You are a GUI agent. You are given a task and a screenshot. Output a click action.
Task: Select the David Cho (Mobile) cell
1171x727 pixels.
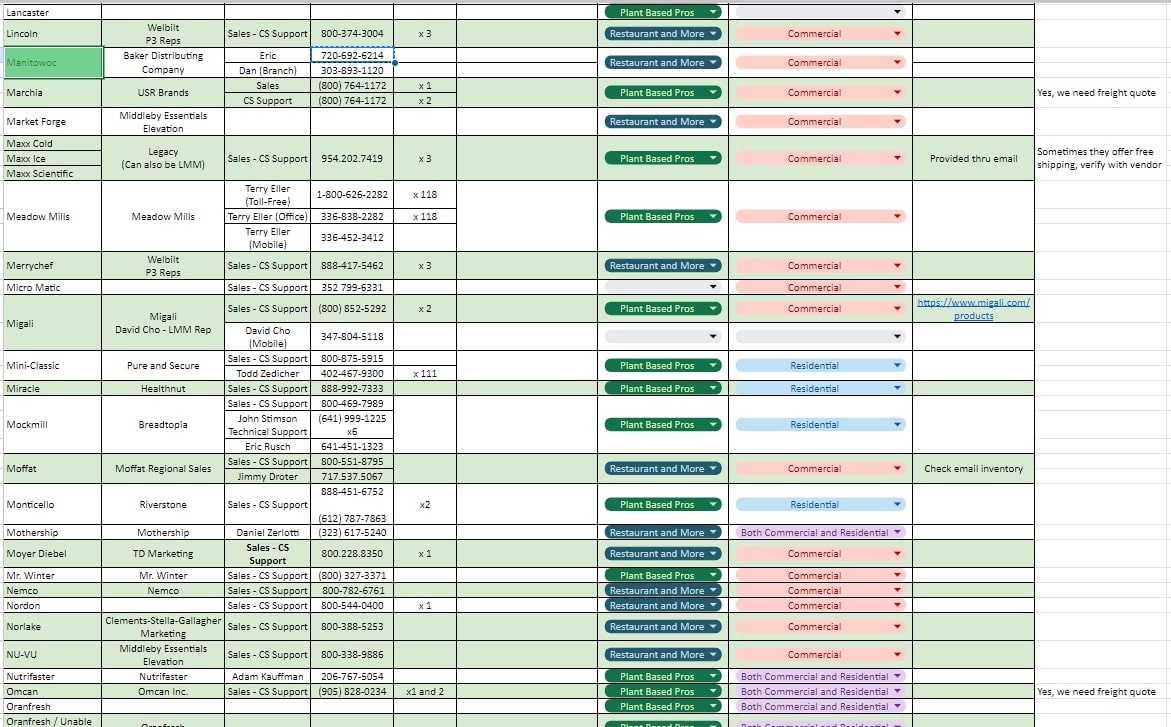tap(267, 337)
